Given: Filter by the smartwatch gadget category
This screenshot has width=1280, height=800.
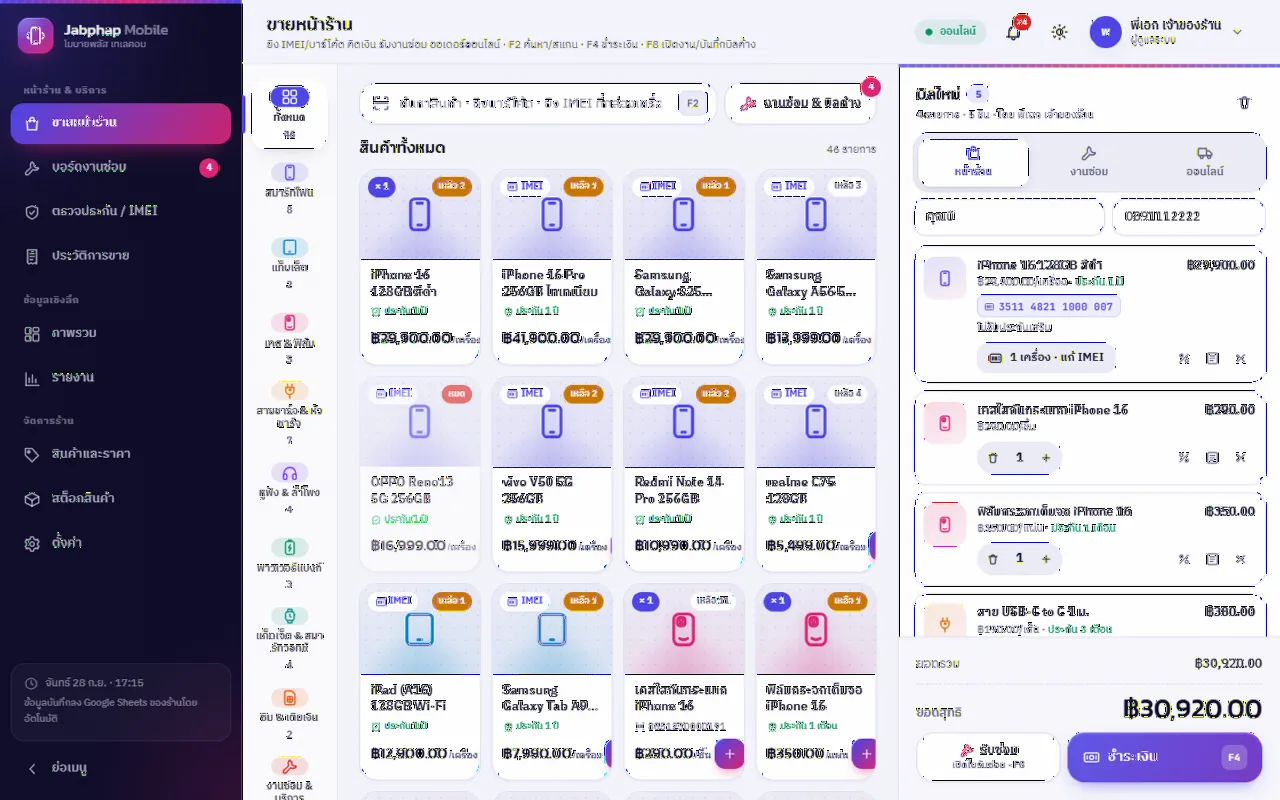Looking at the screenshot, I should (289, 637).
